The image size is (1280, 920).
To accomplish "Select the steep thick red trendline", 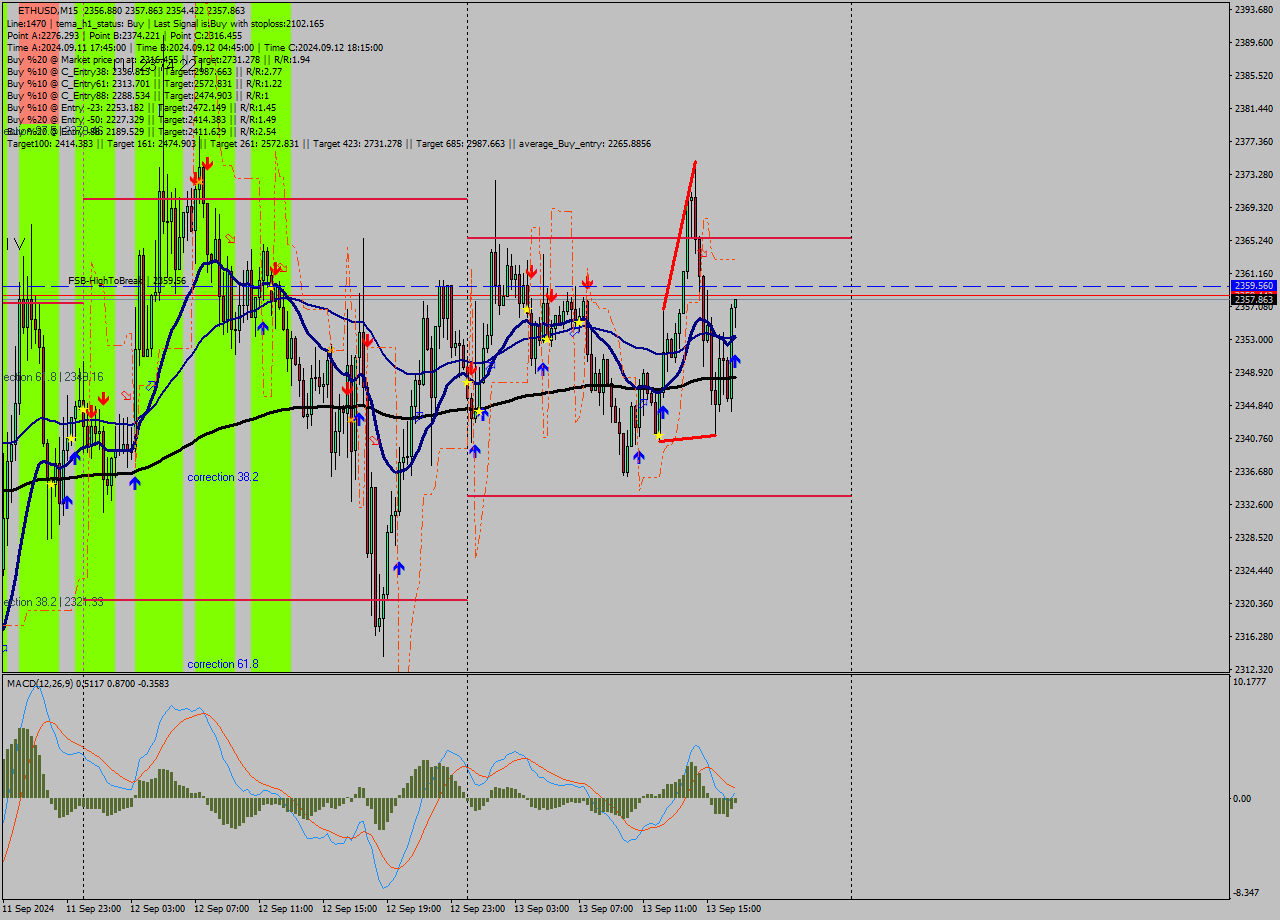I will [x=680, y=234].
